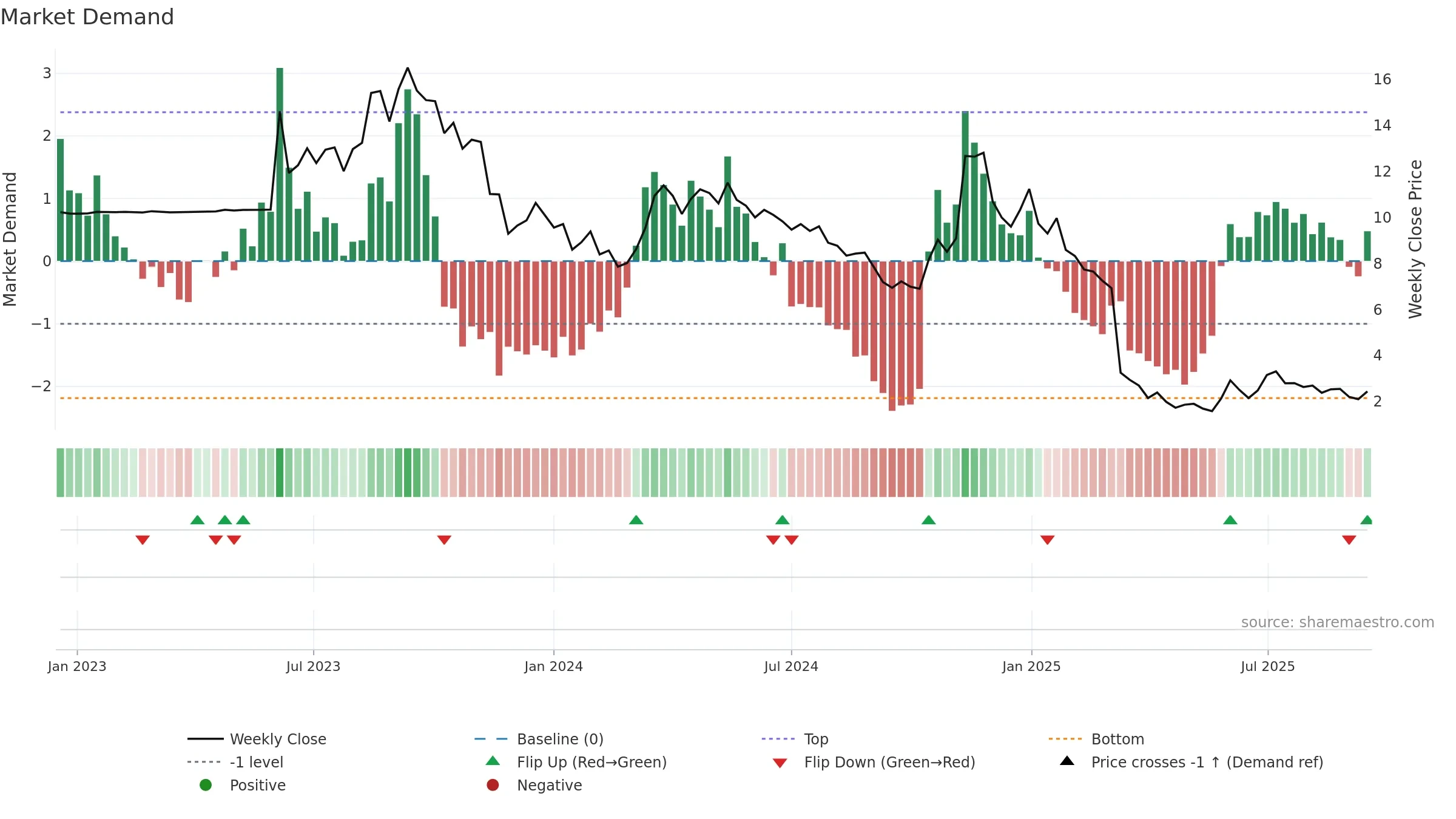
Task: Select the red flip-down triangle just after Jan 2025
Action: [1047, 540]
